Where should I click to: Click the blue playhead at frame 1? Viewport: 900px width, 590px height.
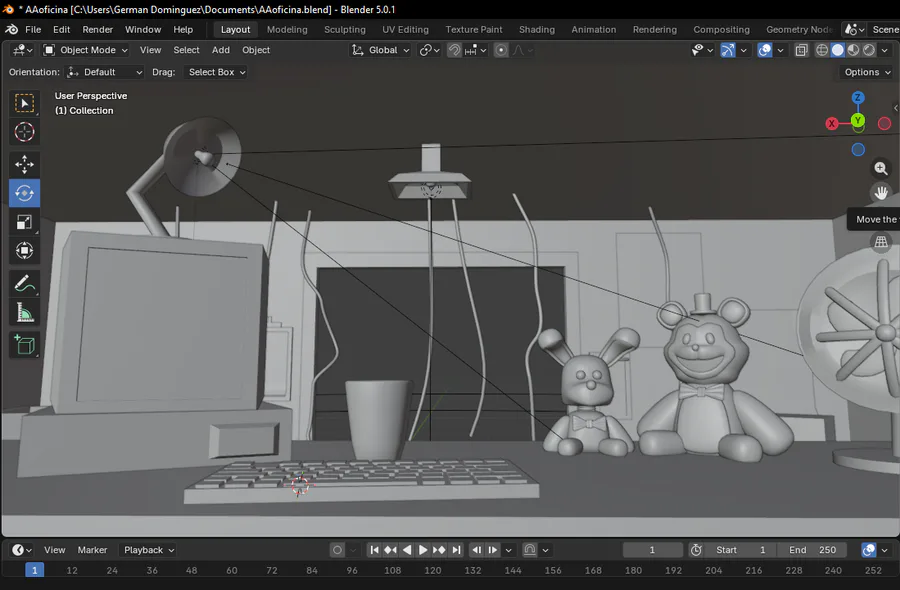pos(34,570)
